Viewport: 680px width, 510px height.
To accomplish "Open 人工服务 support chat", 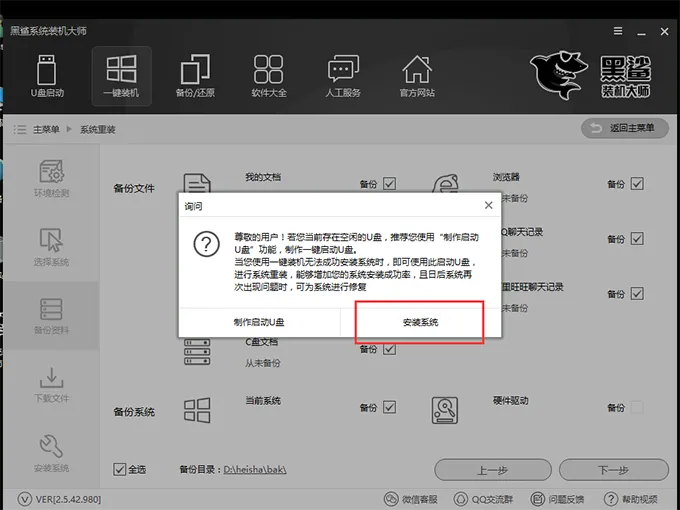I will click(x=343, y=76).
